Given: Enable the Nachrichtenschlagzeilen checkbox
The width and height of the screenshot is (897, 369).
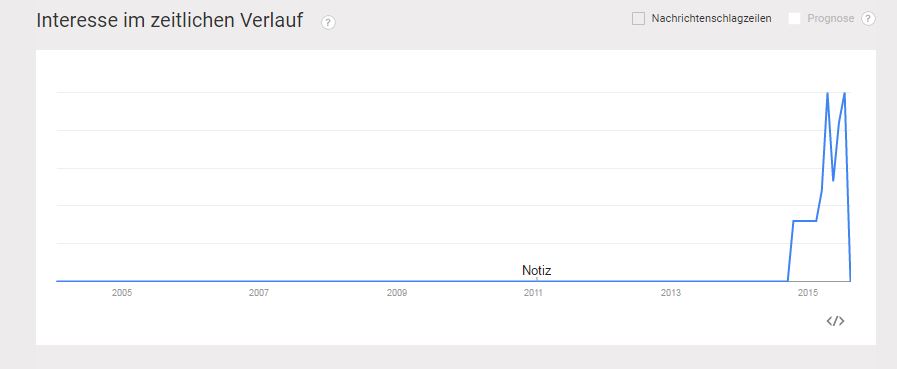Looking at the screenshot, I should [638, 18].
